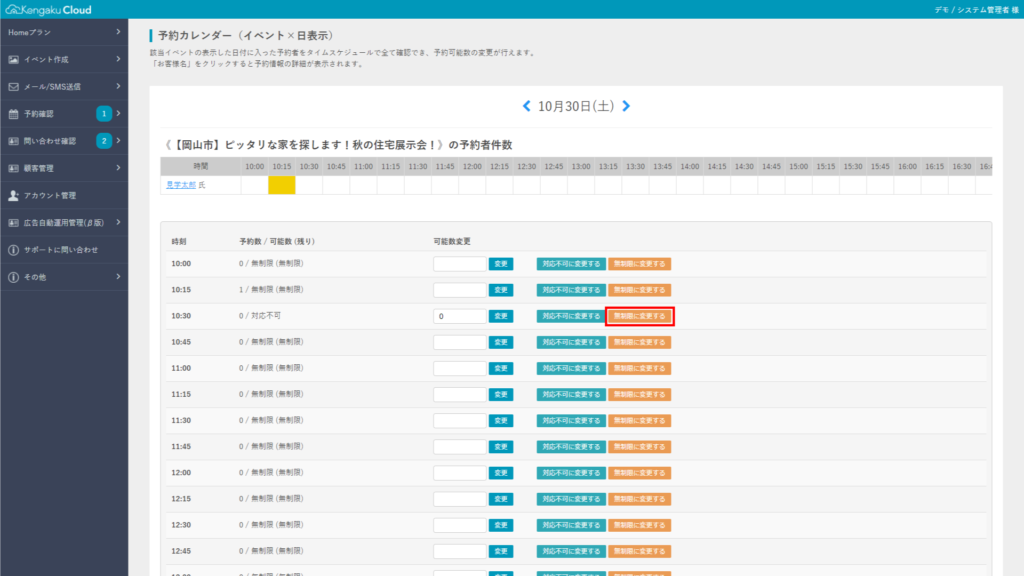Click capacity input field for 10:00 row
Viewport: 1024px width, 576px height.
[x=460, y=264]
